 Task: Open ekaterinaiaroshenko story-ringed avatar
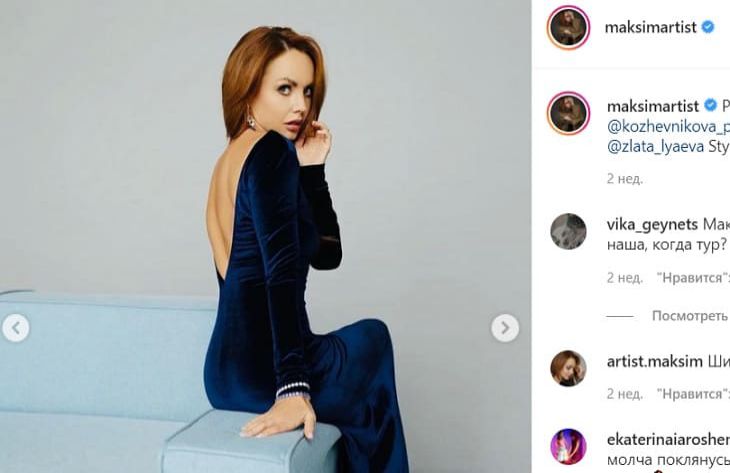(568, 446)
